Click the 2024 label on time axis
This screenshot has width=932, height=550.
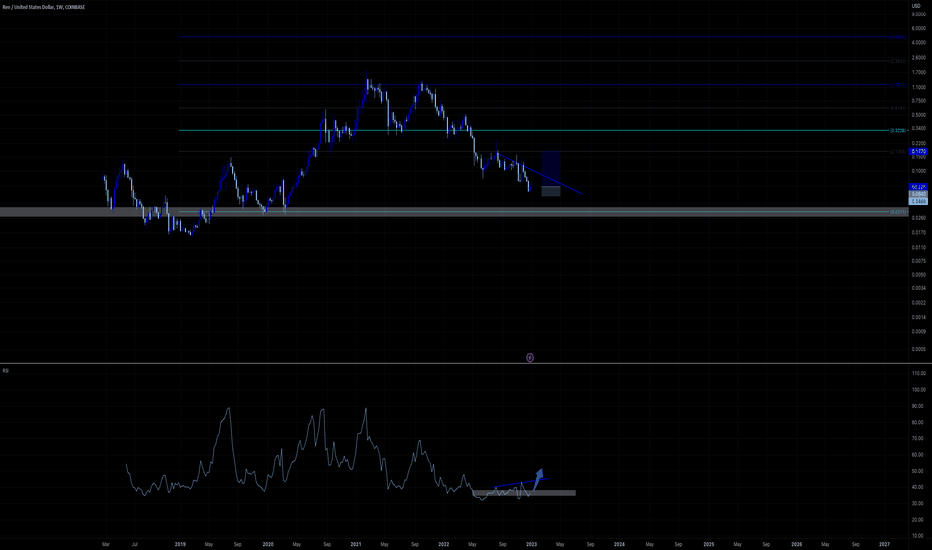[619, 544]
